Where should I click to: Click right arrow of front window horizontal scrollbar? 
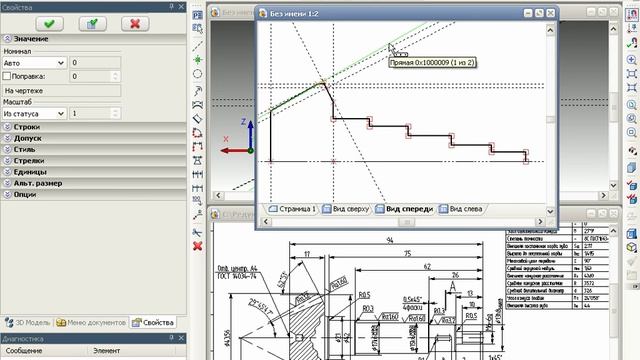(540, 222)
